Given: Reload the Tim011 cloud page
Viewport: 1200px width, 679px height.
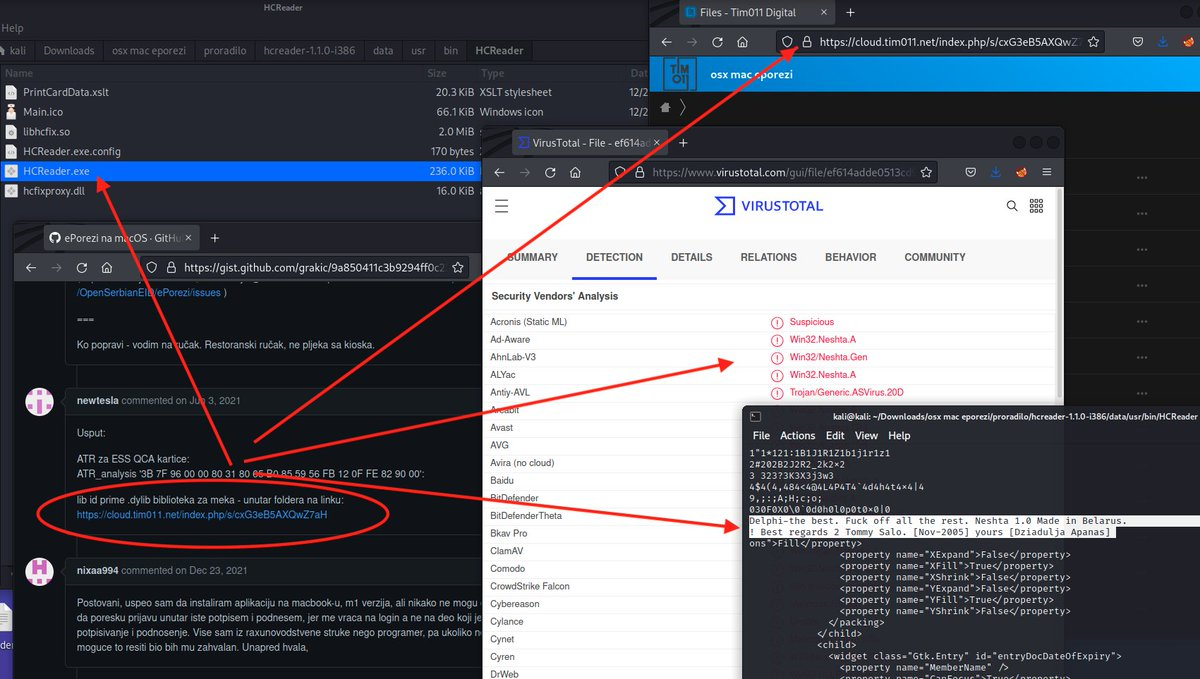Looking at the screenshot, I should pyautogui.click(x=717, y=43).
